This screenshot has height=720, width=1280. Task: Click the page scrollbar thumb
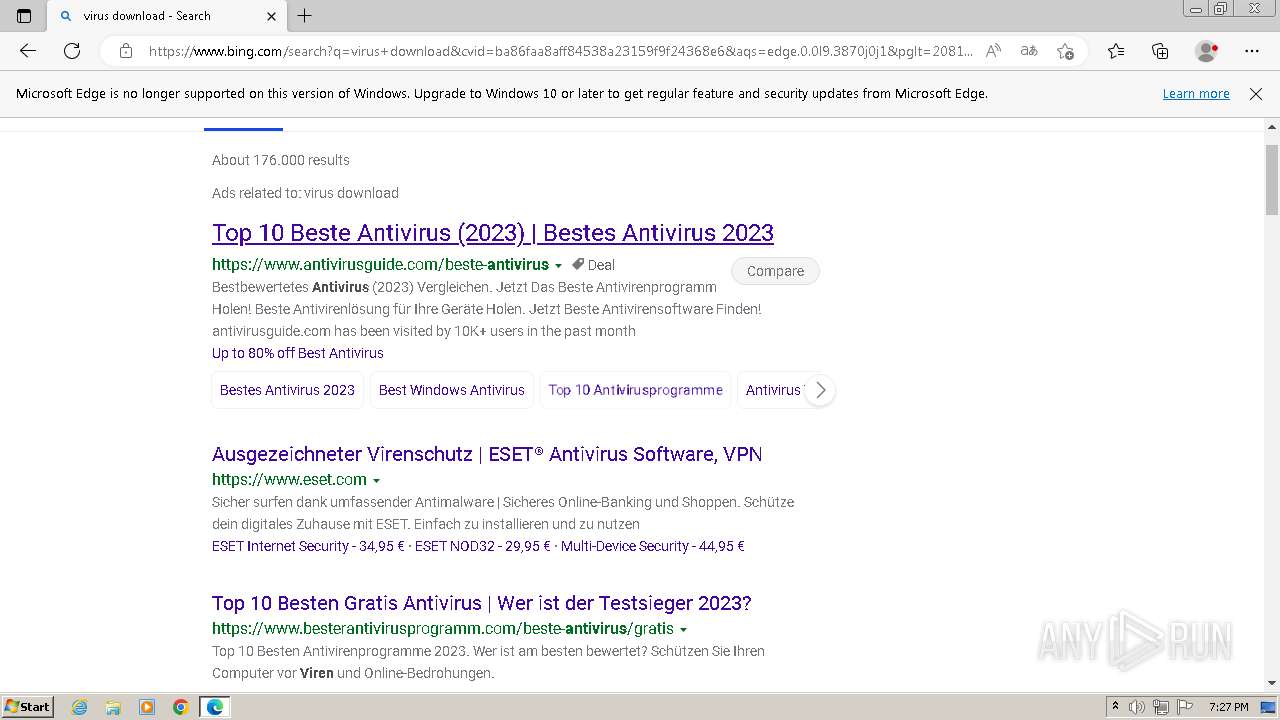click(1272, 180)
